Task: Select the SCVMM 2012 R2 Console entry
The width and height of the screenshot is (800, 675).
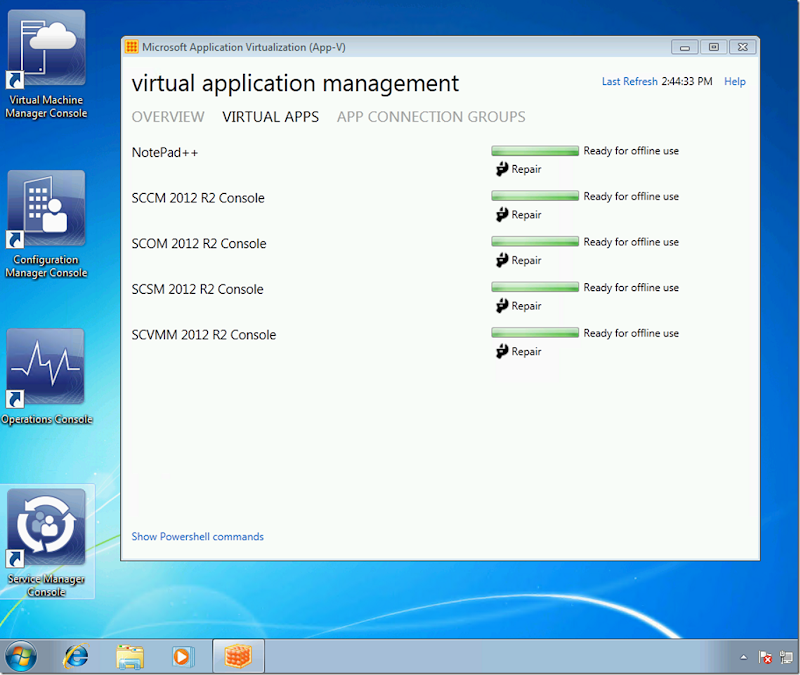Action: click(x=204, y=335)
